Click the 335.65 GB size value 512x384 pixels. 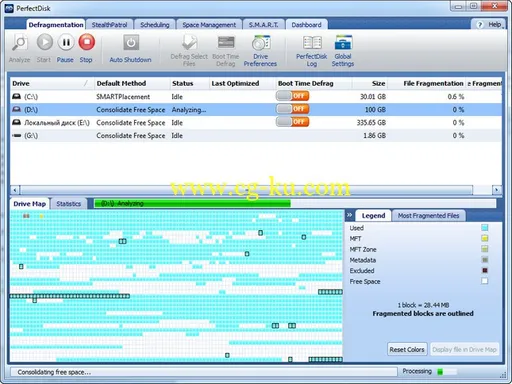click(x=371, y=123)
